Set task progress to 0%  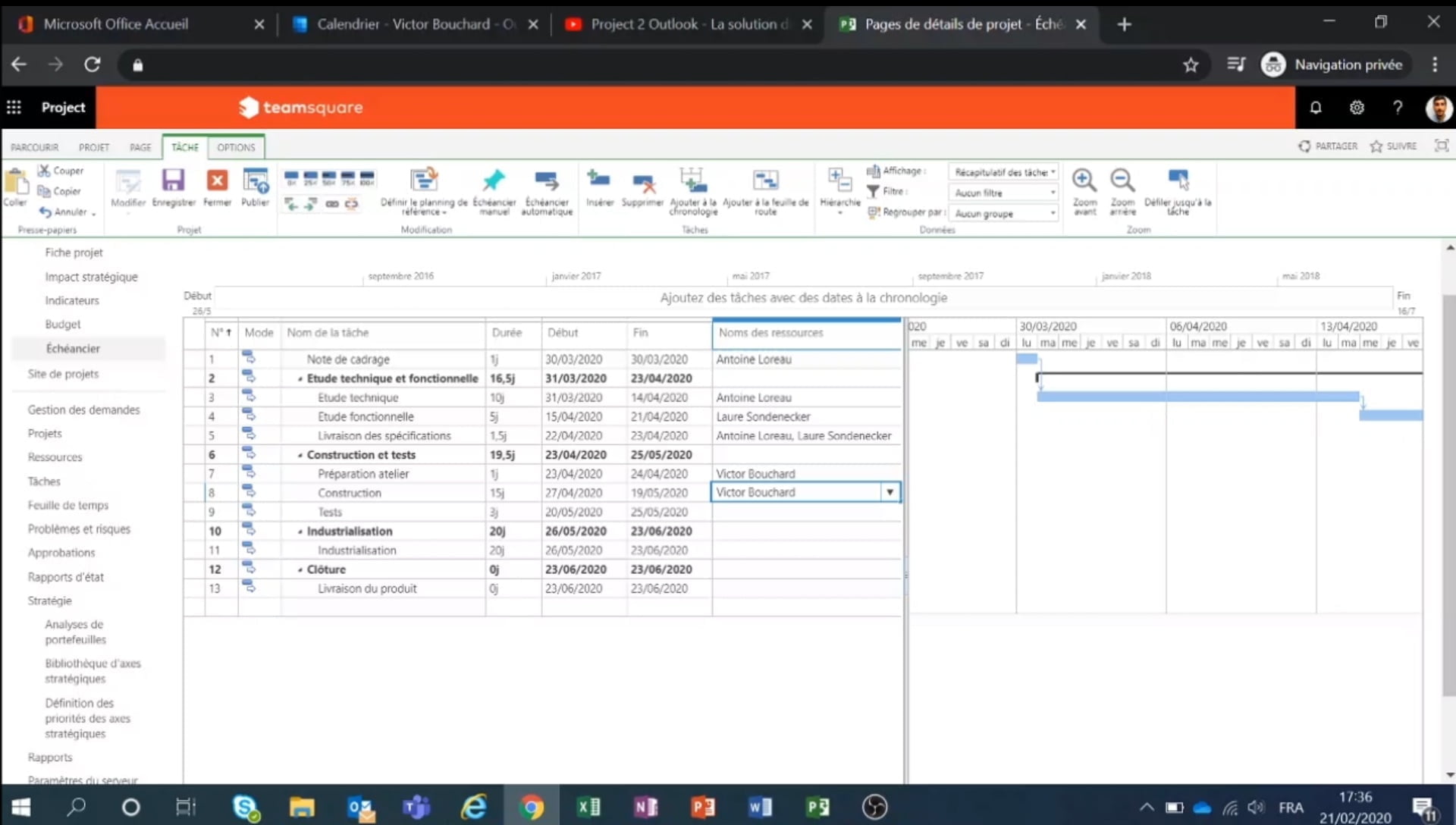(292, 178)
